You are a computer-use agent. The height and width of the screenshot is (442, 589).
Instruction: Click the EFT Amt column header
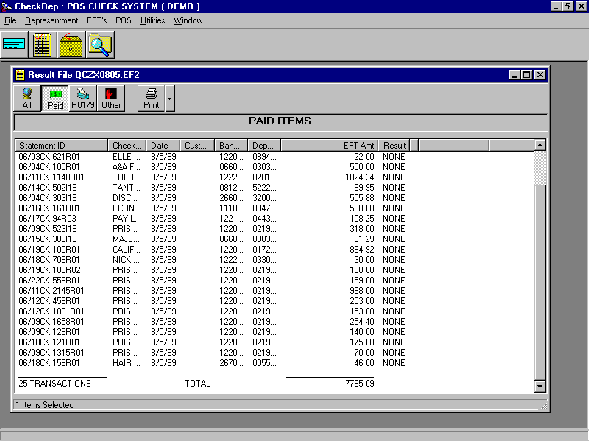pyautogui.click(x=329, y=145)
